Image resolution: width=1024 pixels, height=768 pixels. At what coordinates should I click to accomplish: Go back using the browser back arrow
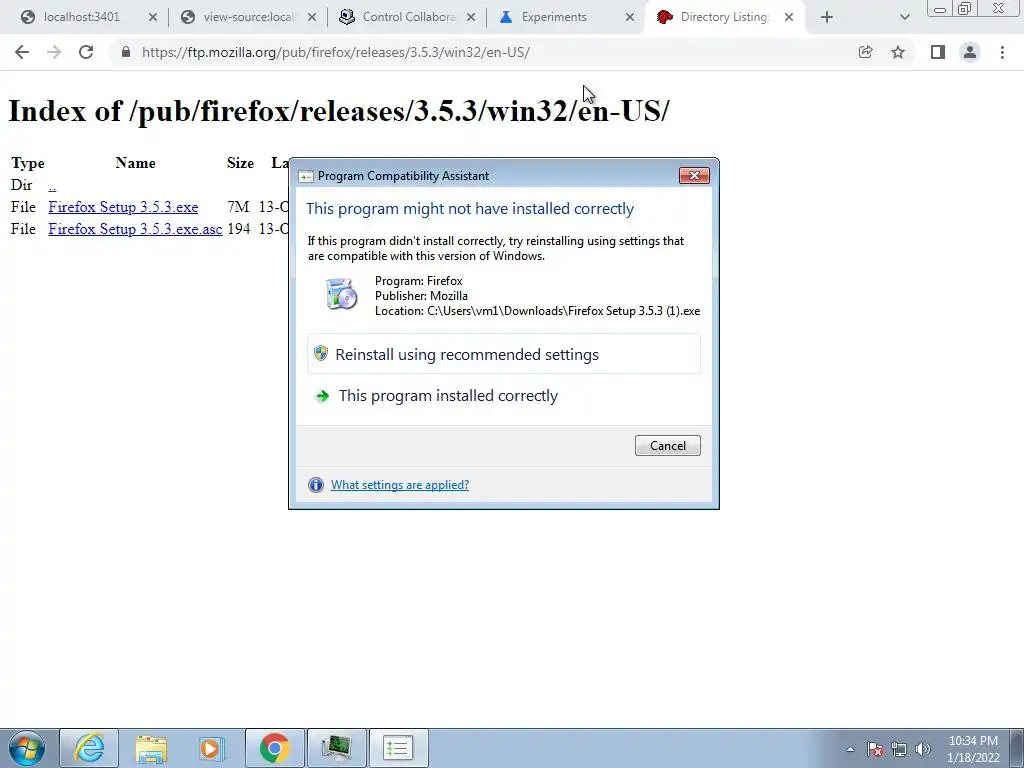pyautogui.click(x=22, y=52)
